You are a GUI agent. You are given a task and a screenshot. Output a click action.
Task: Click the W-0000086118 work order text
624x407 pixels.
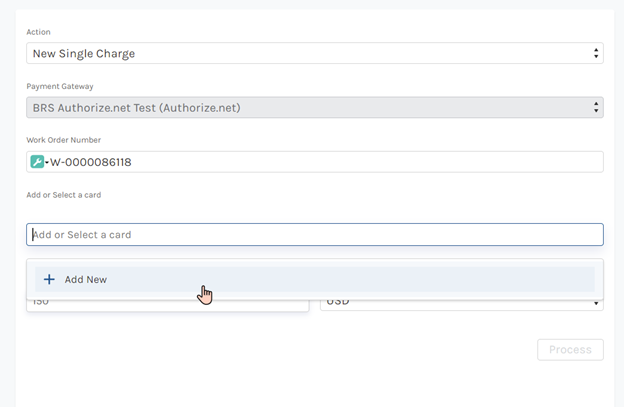[92, 162]
